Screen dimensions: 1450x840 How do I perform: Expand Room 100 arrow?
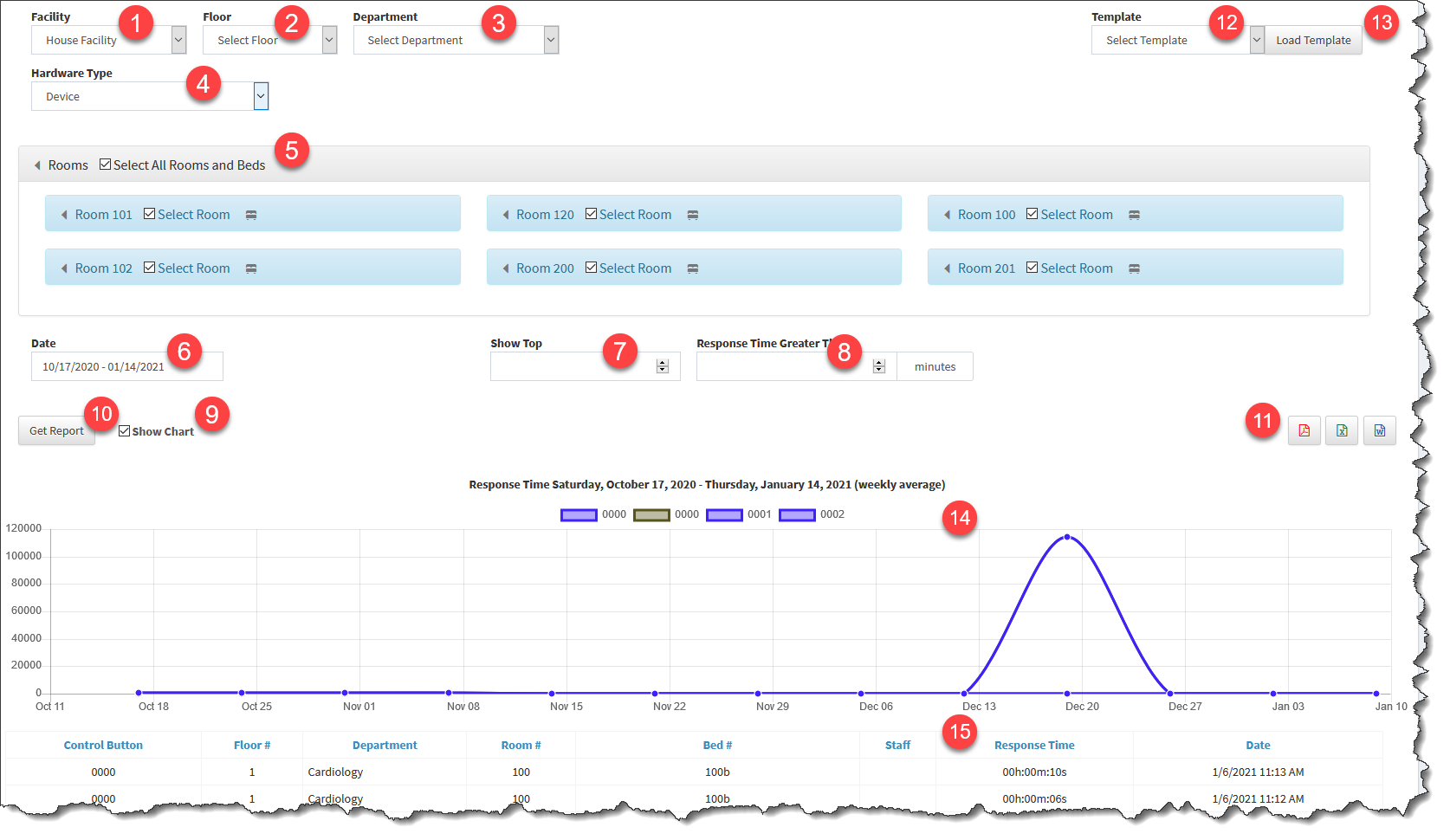(947, 215)
